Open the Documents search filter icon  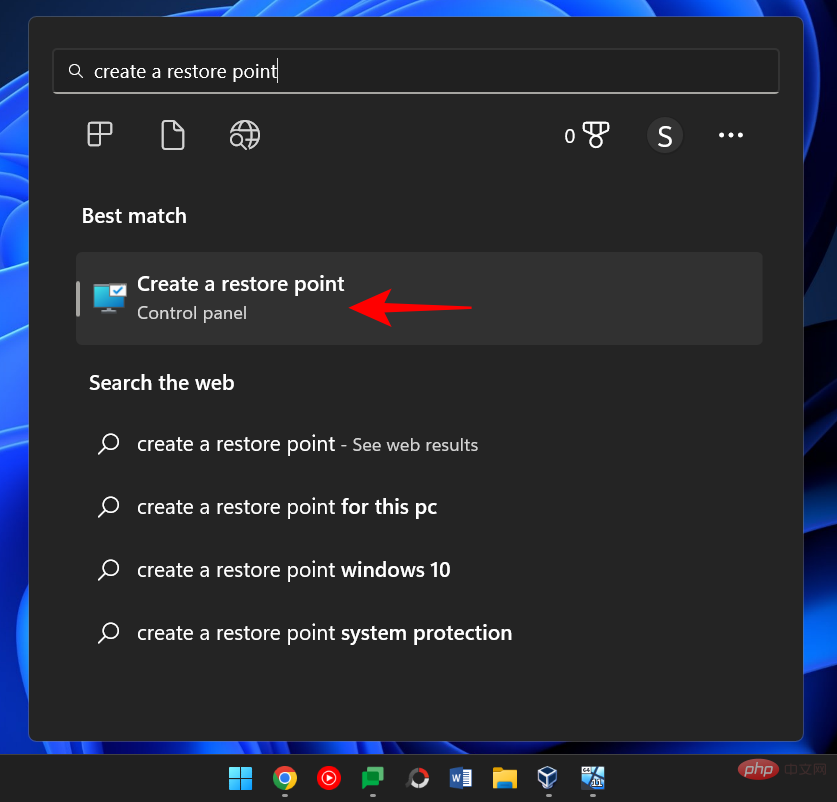click(172, 135)
